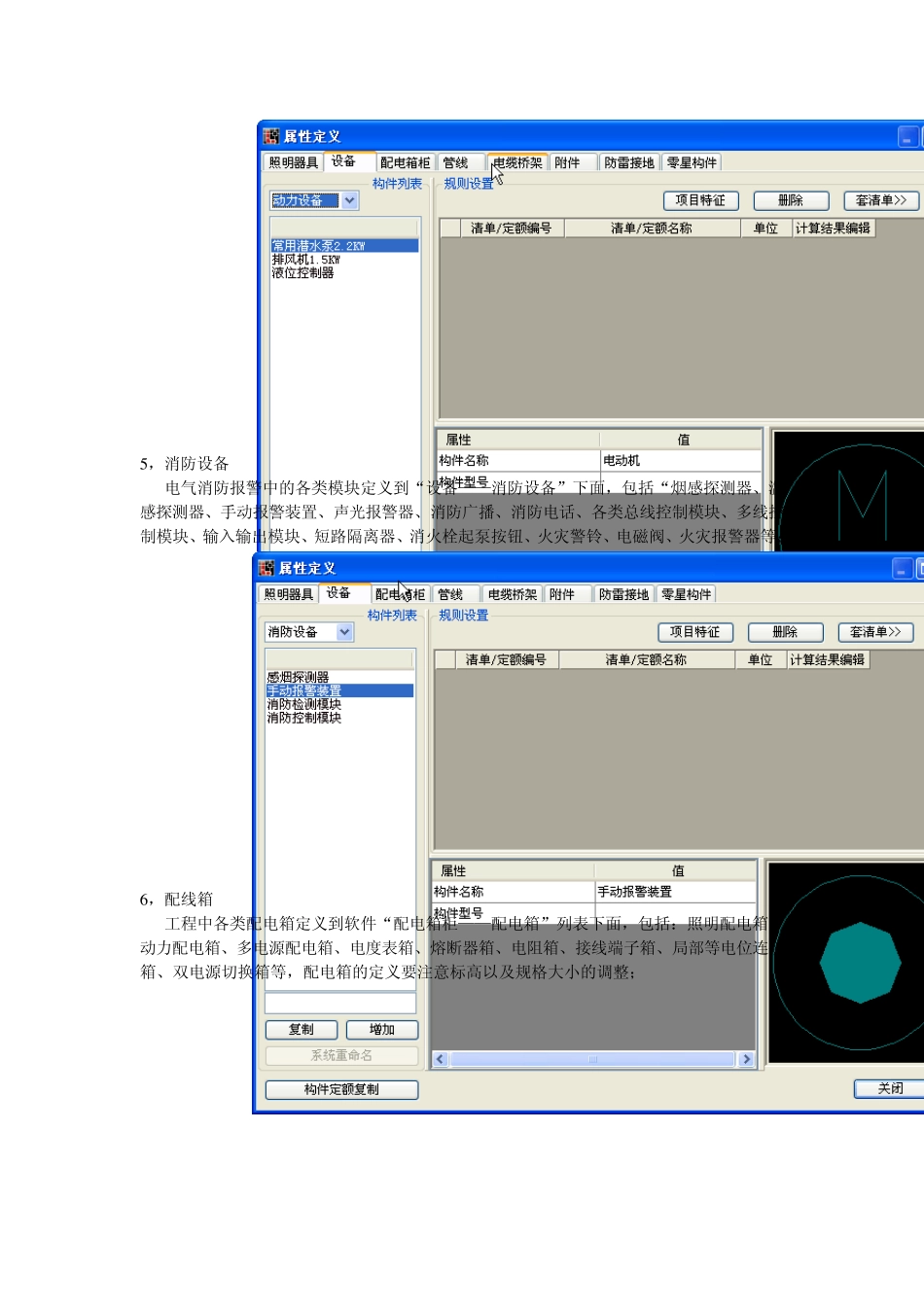Click 计算结果编辑 column header in 消防设备 dialog
The width and height of the screenshot is (924, 1307).
tap(827, 659)
